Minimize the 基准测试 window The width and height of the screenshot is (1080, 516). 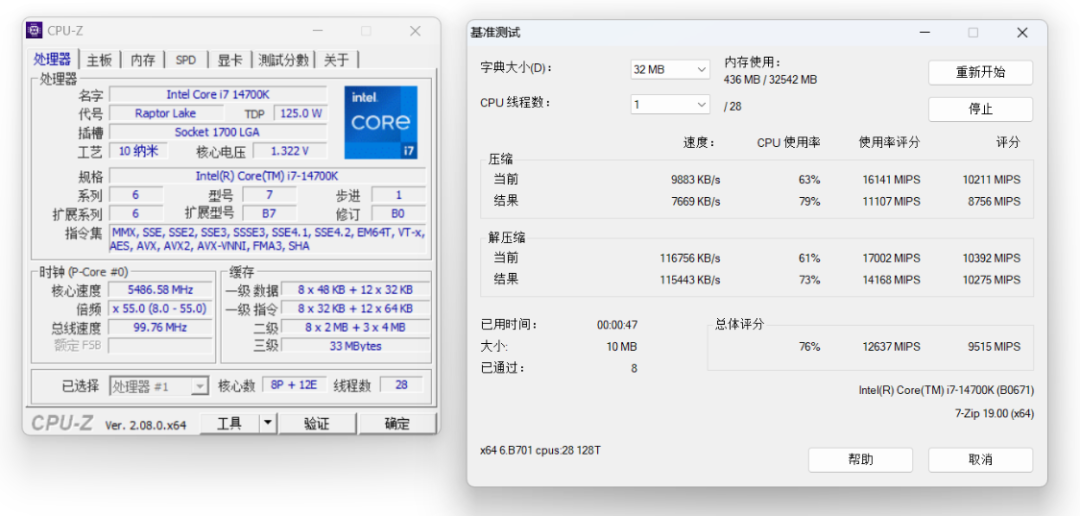pos(924,32)
